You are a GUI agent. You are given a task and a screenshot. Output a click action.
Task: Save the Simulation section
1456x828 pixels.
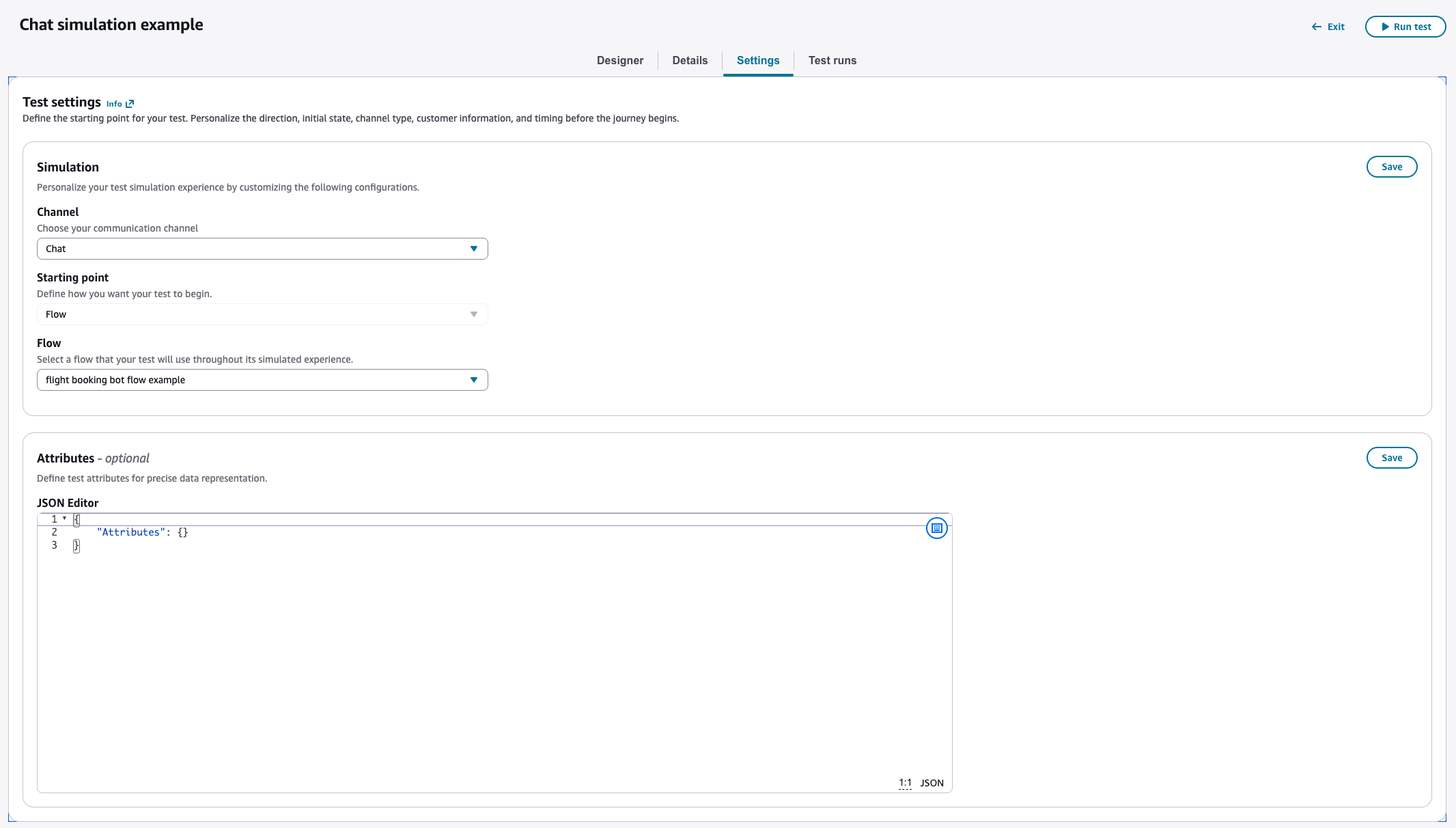[1391, 167]
